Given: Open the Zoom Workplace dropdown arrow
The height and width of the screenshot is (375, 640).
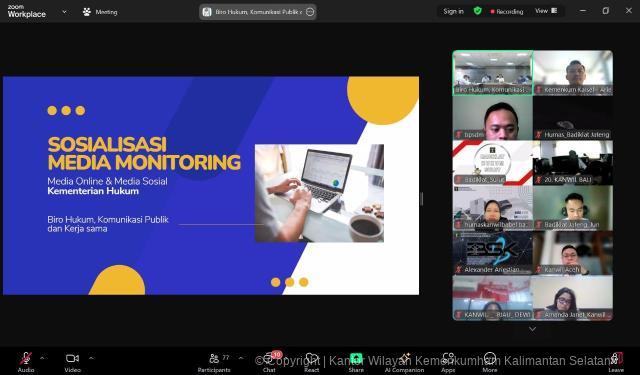Looking at the screenshot, I should pos(64,12).
